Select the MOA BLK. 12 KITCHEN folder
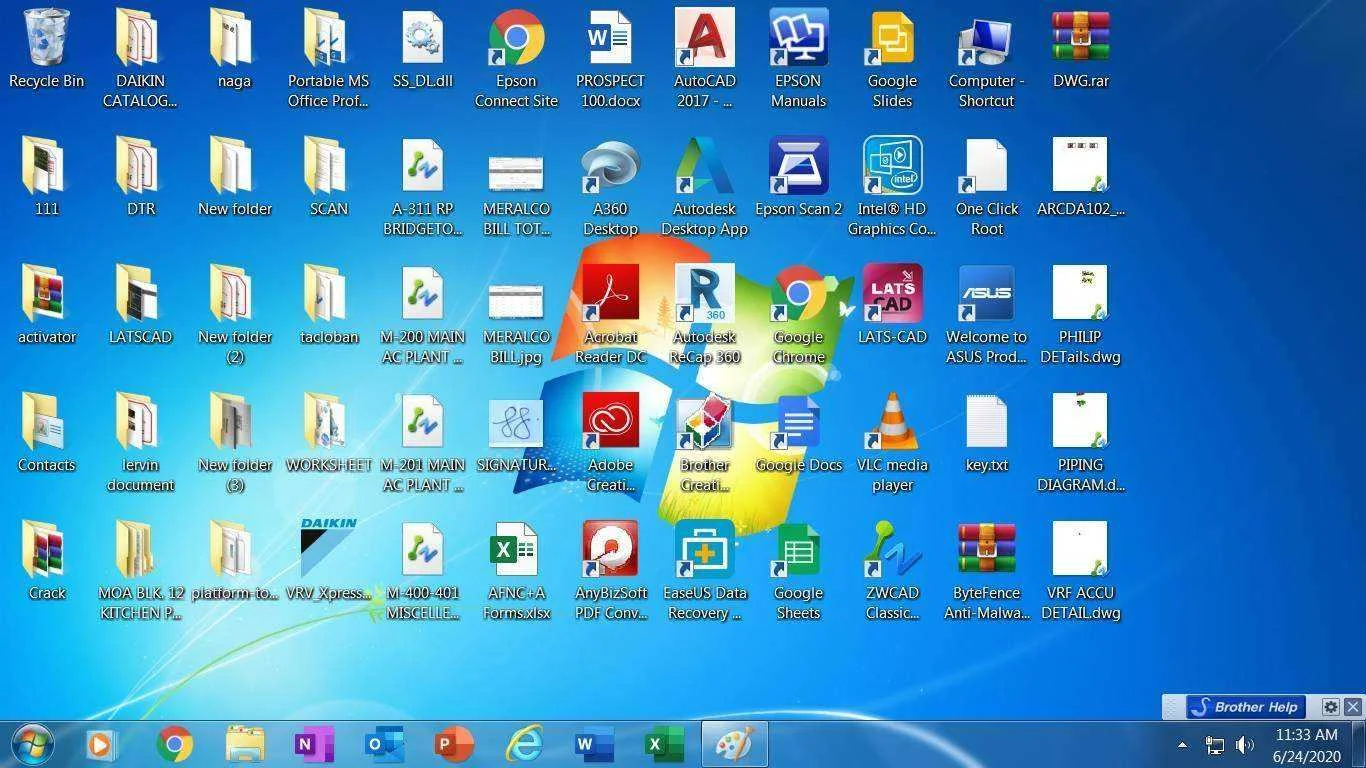The width and height of the screenshot is (1366, 768). click(x=140, y=570)
